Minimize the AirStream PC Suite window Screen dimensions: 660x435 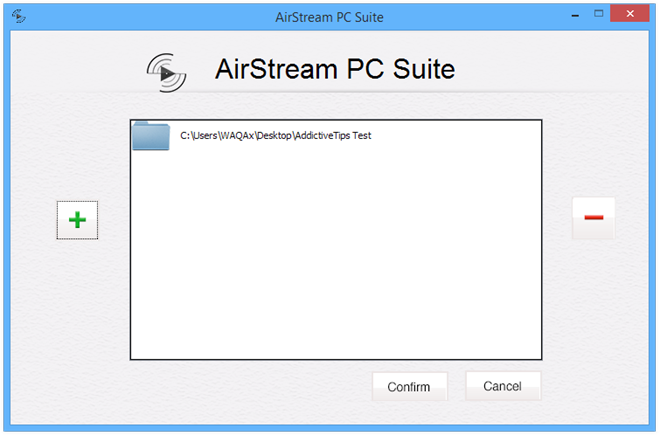(x=575, y=16)
